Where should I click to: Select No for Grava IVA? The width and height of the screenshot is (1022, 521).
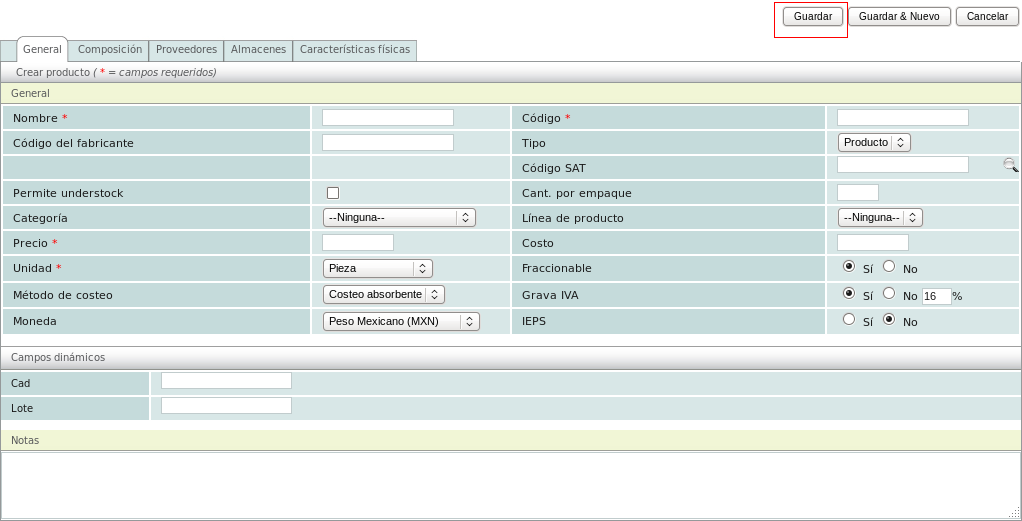(889, 294)
